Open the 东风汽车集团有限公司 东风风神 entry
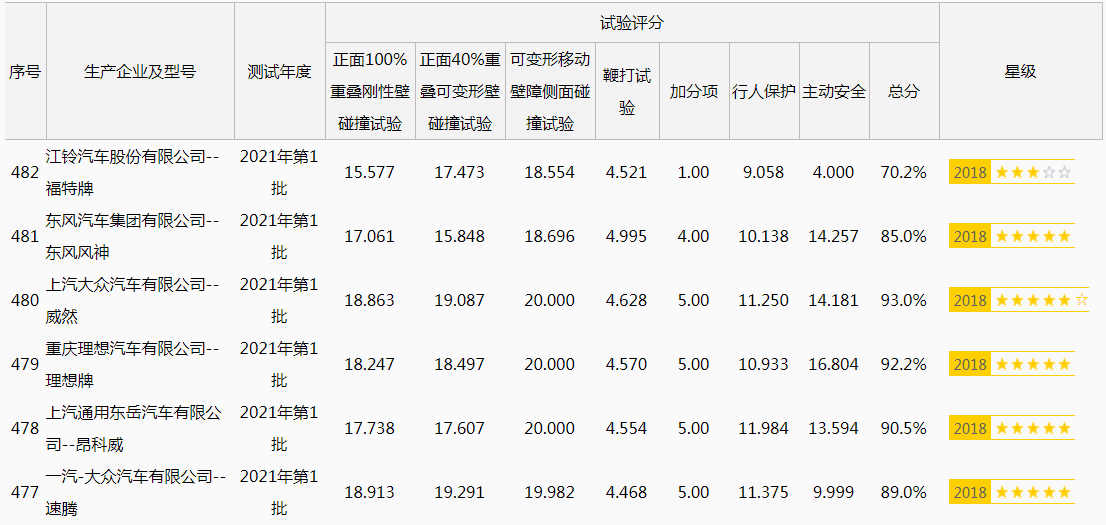1106x525 pixels. point(132,236)
